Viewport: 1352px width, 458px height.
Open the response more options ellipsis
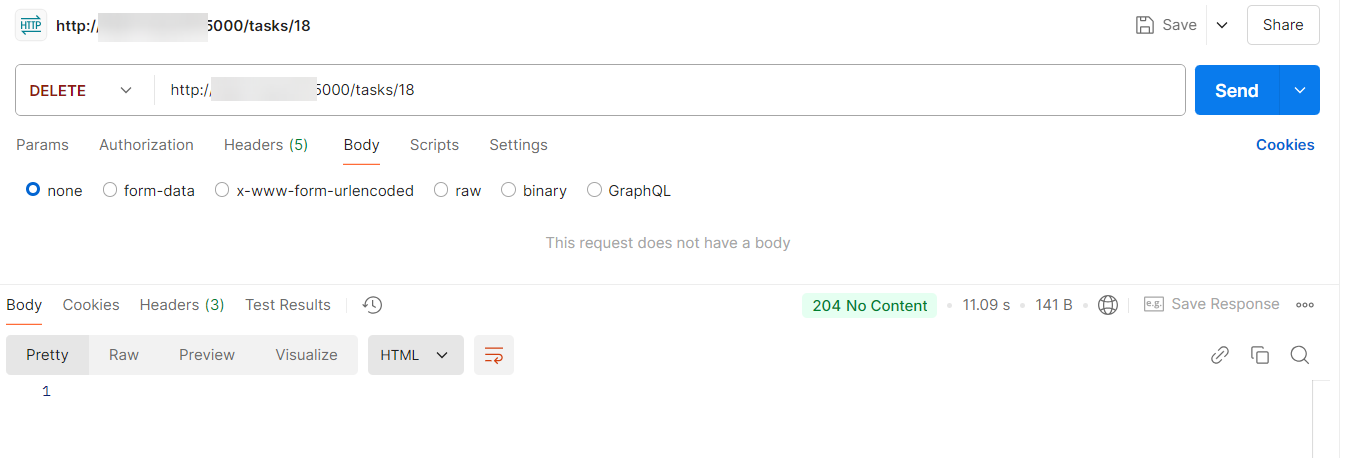coord(1305,305)
